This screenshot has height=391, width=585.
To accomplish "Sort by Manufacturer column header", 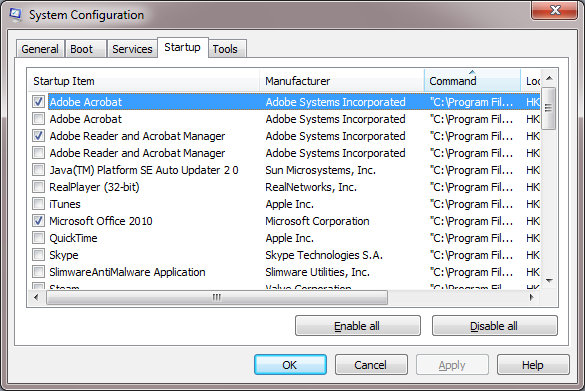I will (x=342, y=81).
